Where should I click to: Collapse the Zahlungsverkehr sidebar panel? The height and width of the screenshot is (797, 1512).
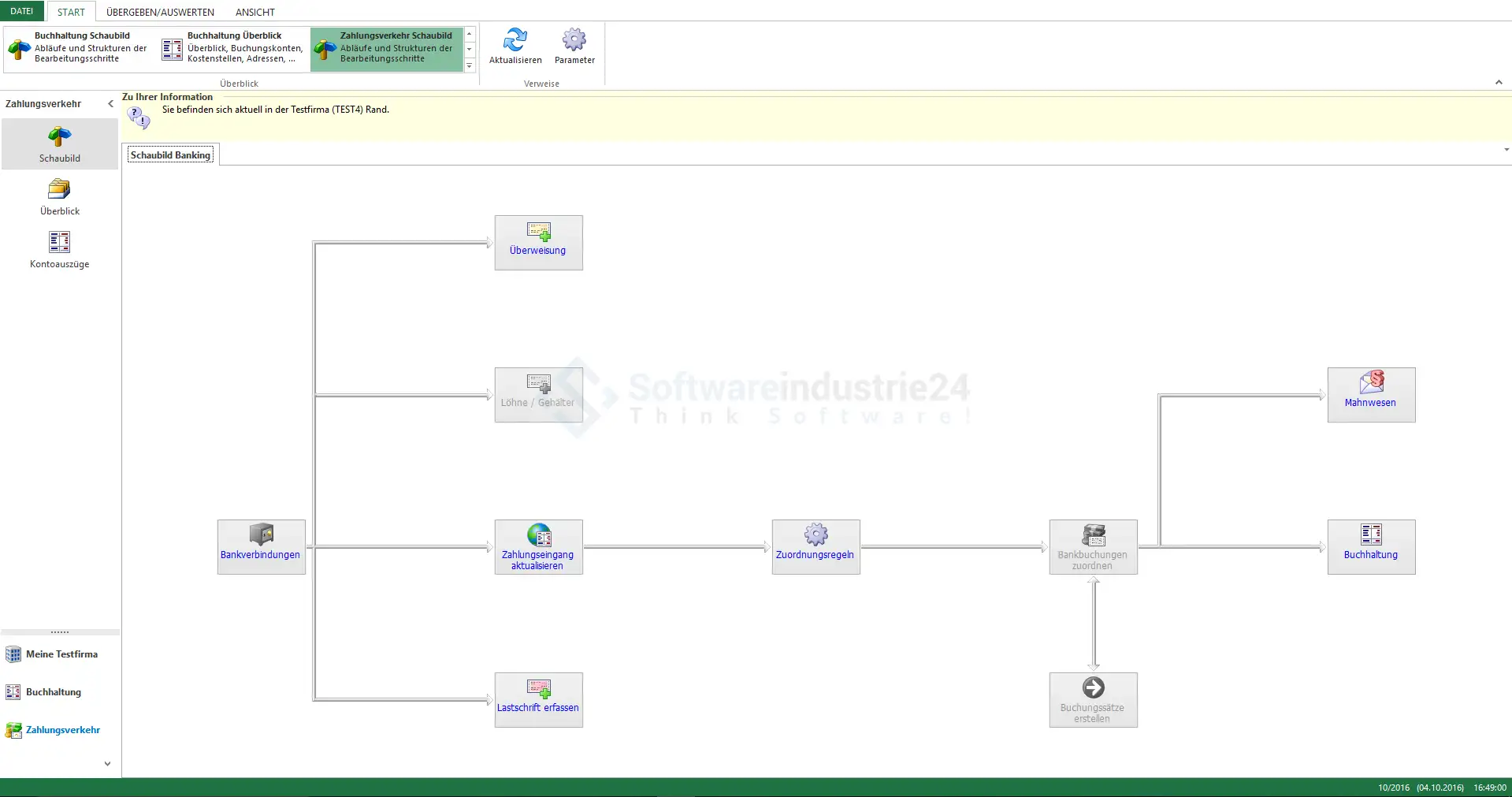click(x=110, y=104)
